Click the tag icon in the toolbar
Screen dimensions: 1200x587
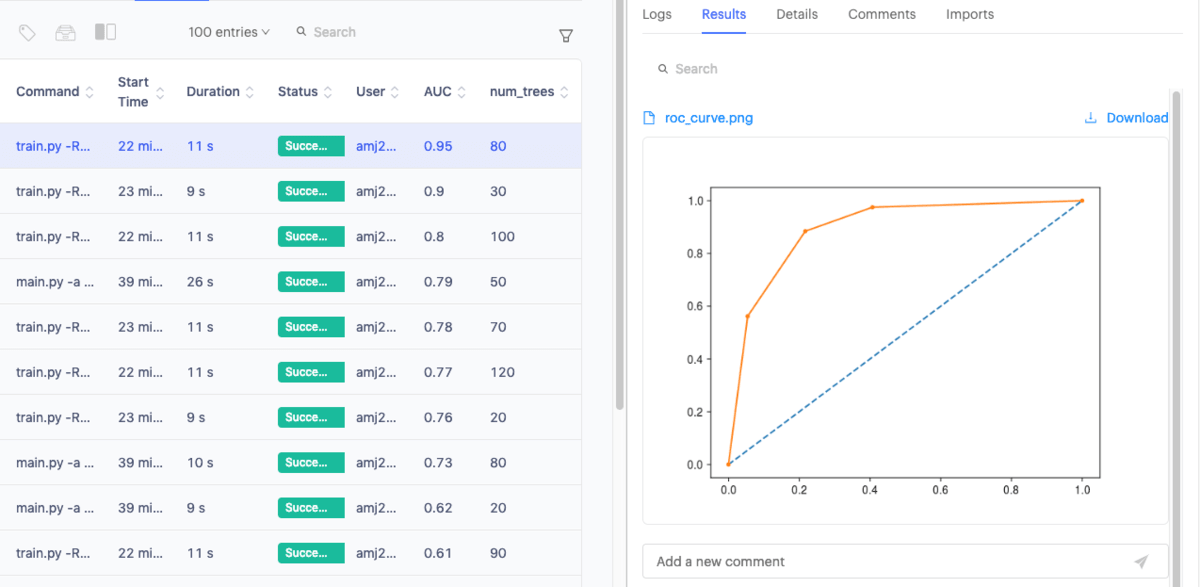[27, 32]
